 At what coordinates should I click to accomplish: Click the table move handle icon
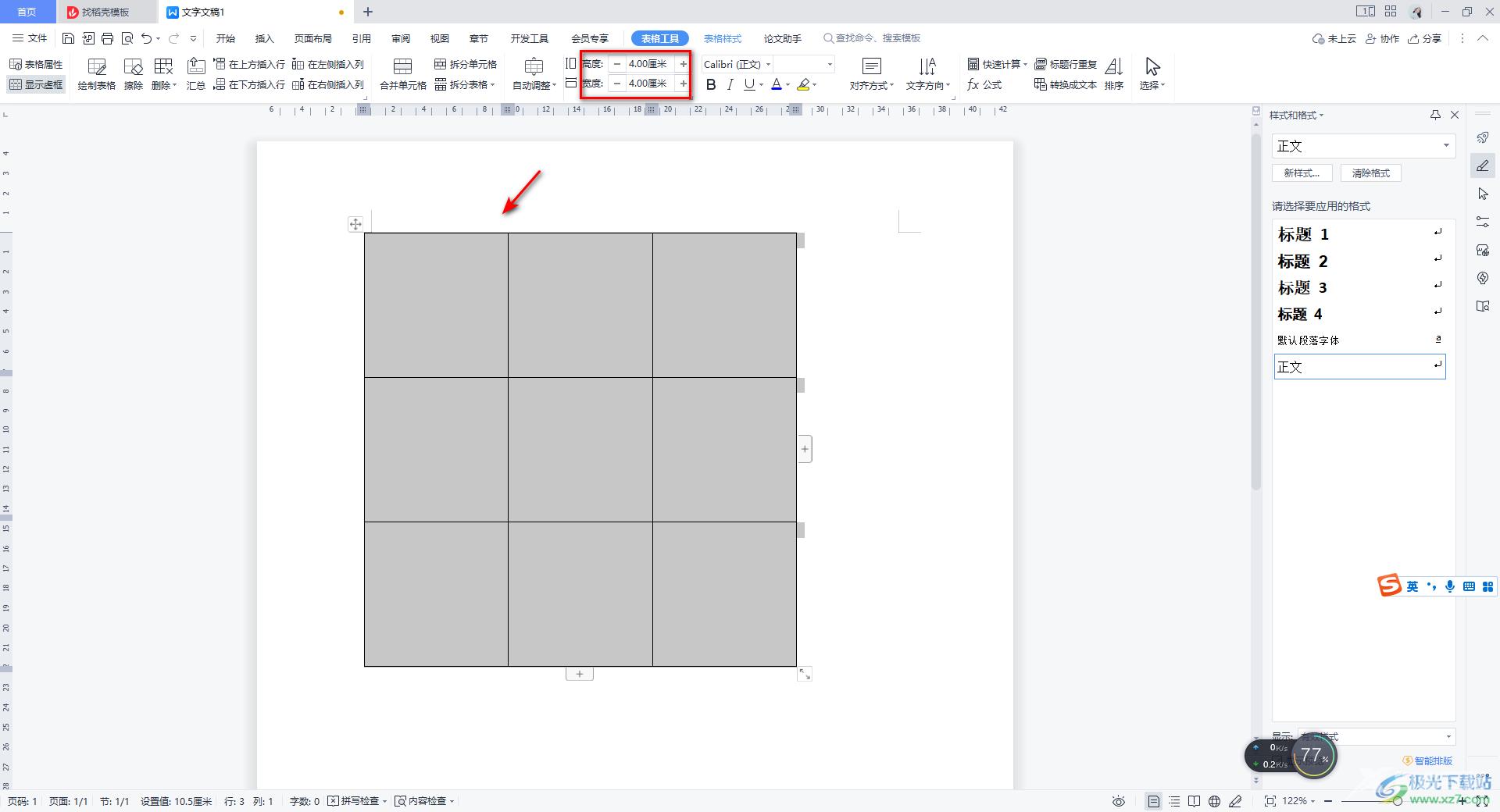(x=355, y=224)
